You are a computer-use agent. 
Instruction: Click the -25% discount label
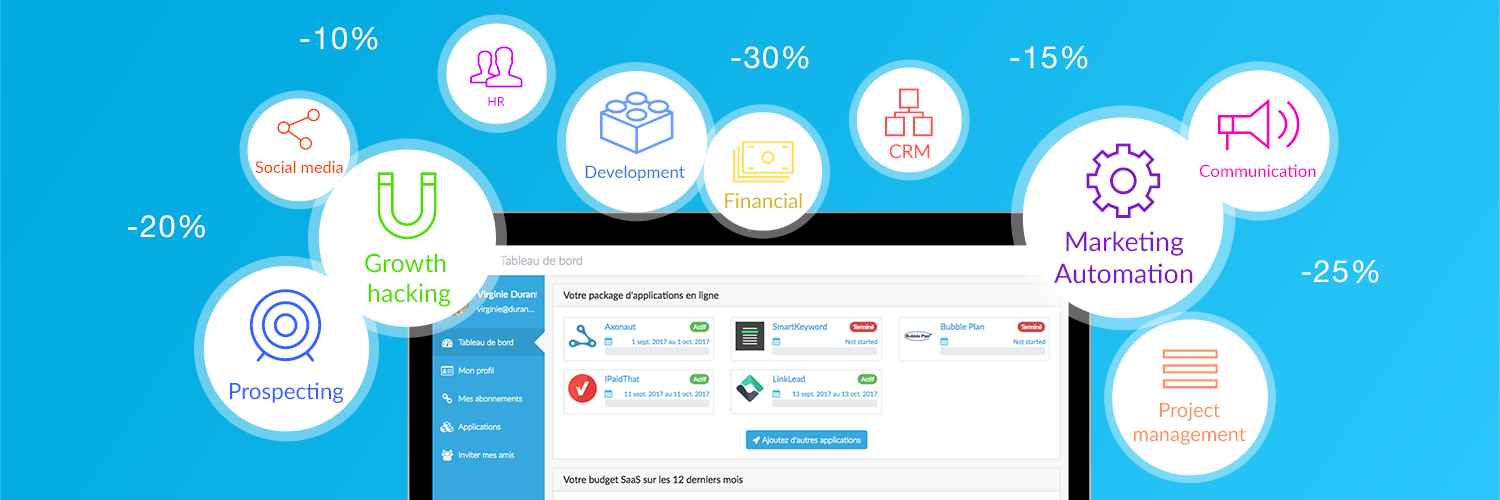(x=1340, y=271)
